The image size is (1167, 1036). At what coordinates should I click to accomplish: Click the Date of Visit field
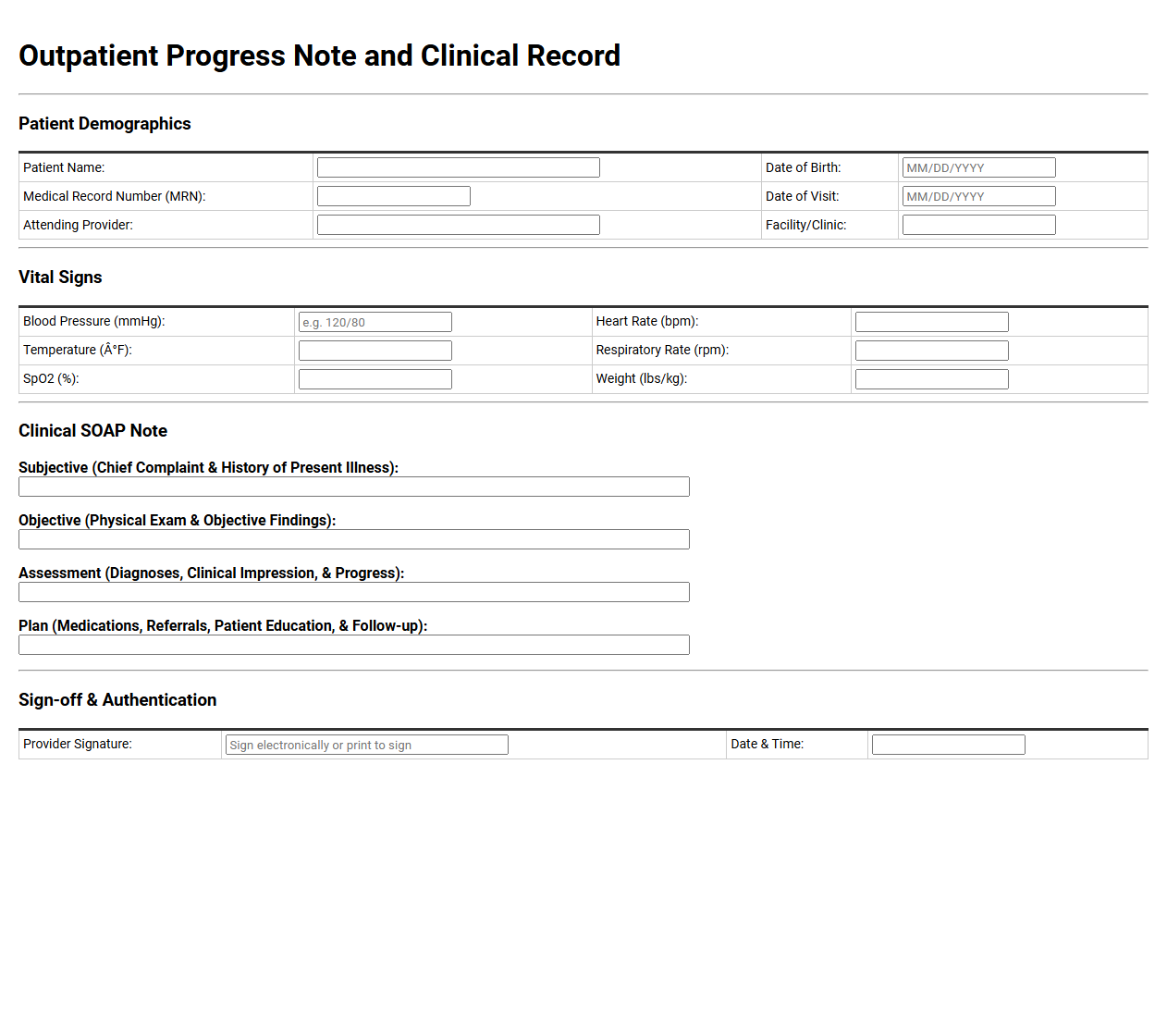click(978, 196)
